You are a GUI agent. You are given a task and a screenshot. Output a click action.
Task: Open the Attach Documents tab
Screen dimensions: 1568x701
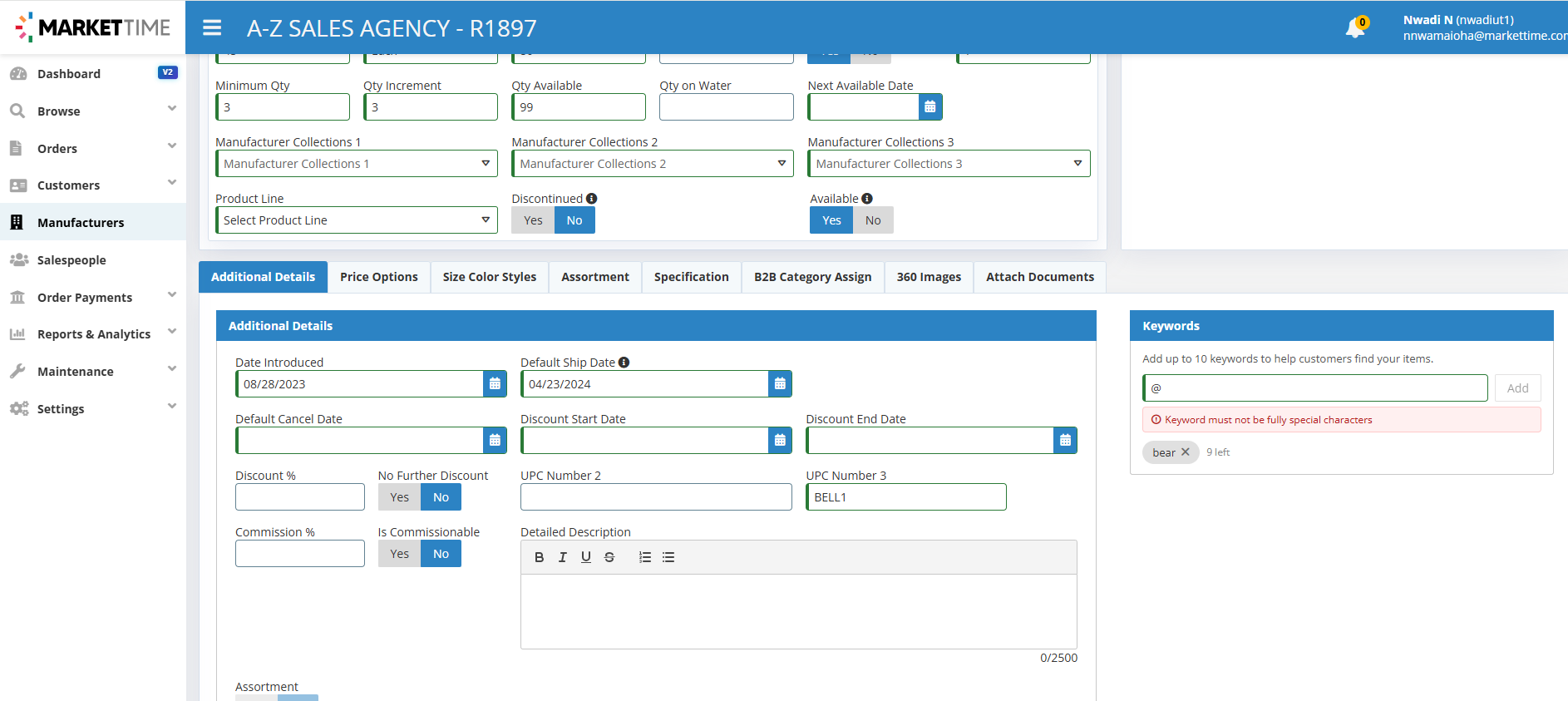click(x=1040, y=277)
